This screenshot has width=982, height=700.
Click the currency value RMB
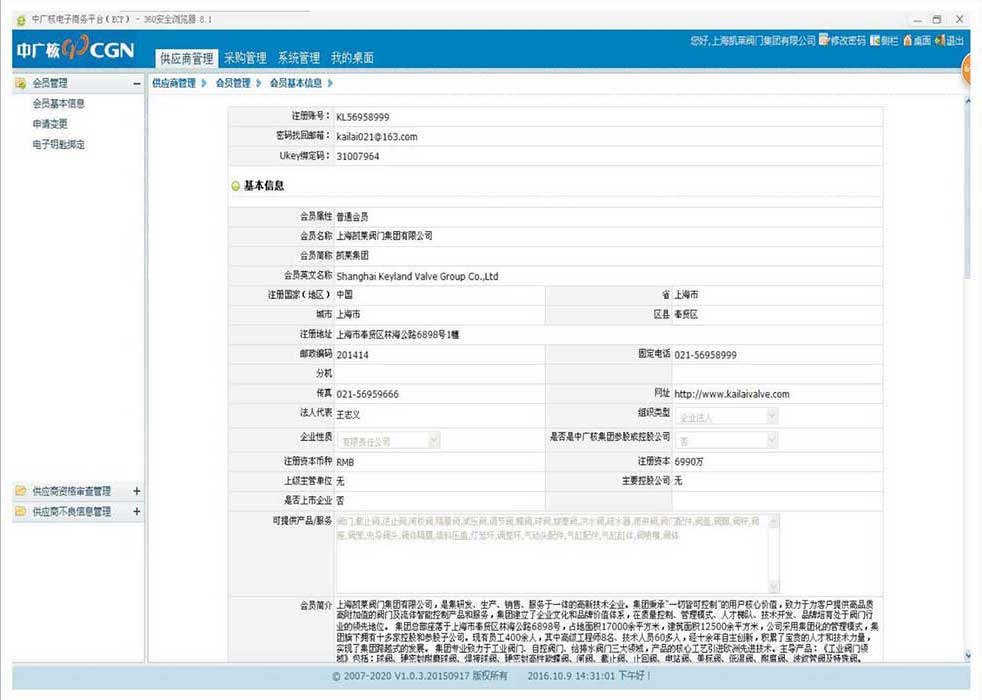coord(345,462)
